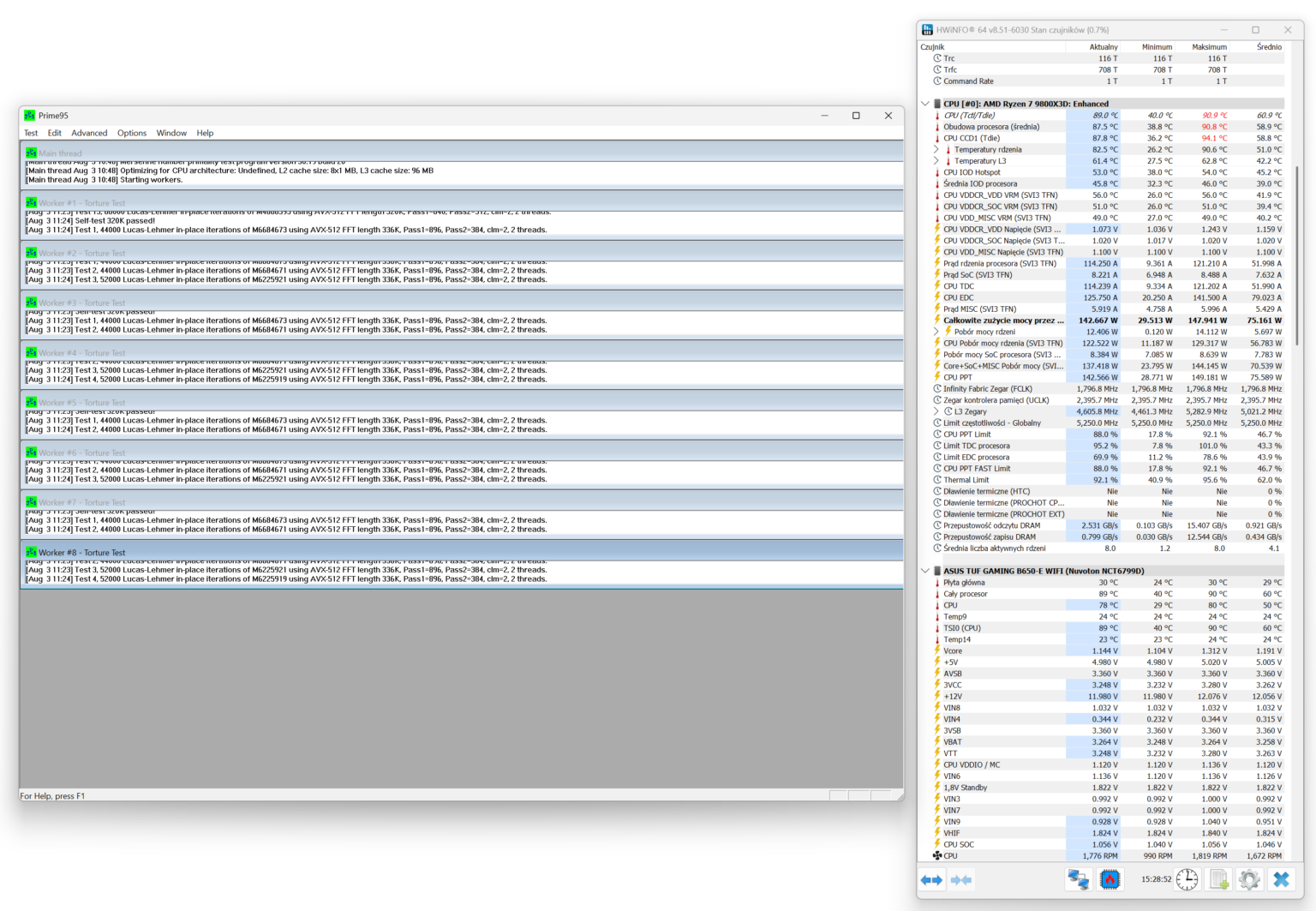Open HWiNFO sensor settings gear
Image resolution: width=1316 pixels, height=911 pixels.
coord(1250,879)
